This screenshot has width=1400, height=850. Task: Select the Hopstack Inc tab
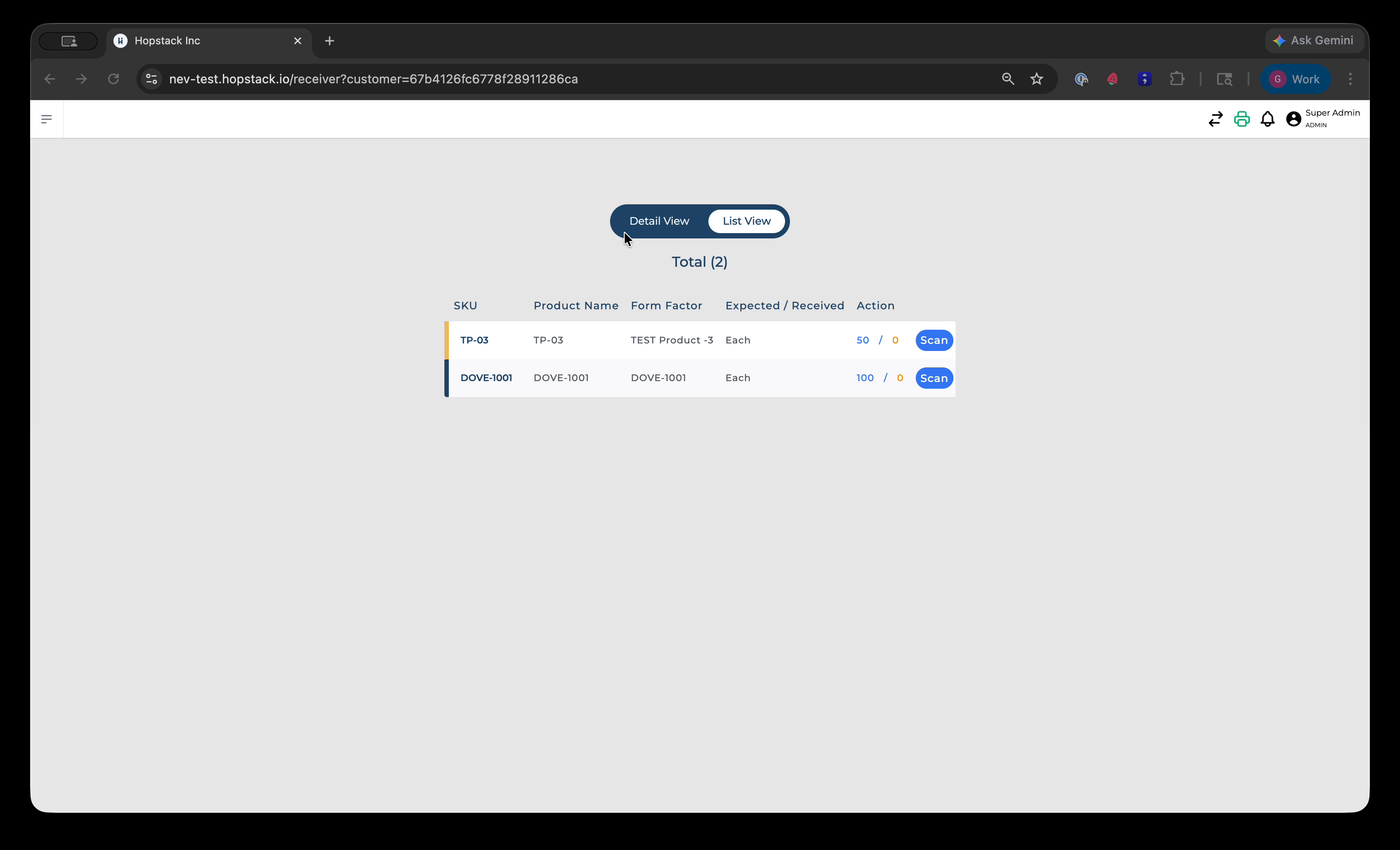(209, 41)
